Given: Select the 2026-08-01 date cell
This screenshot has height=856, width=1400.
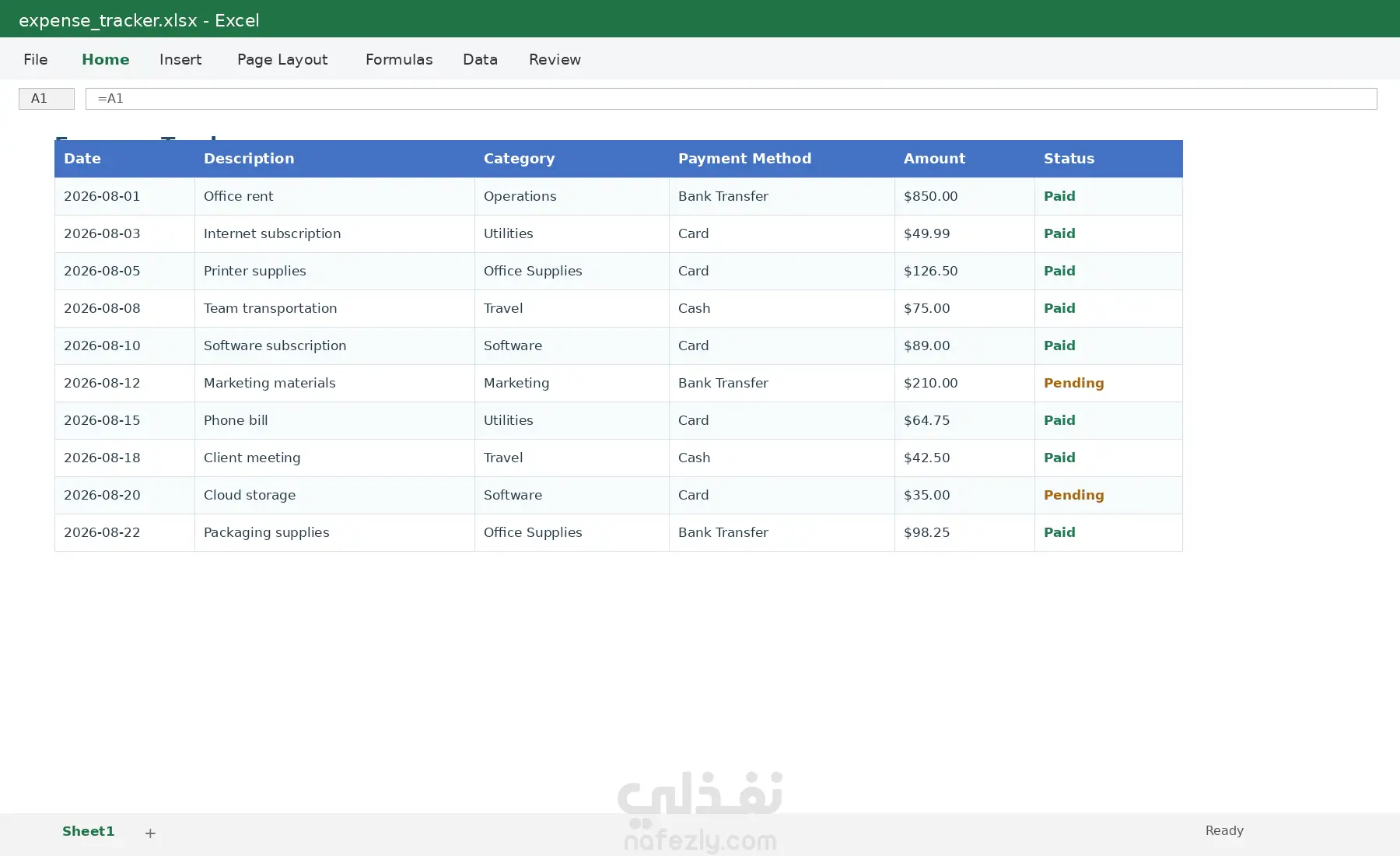Looking at the screenshot, I should 124,196.
